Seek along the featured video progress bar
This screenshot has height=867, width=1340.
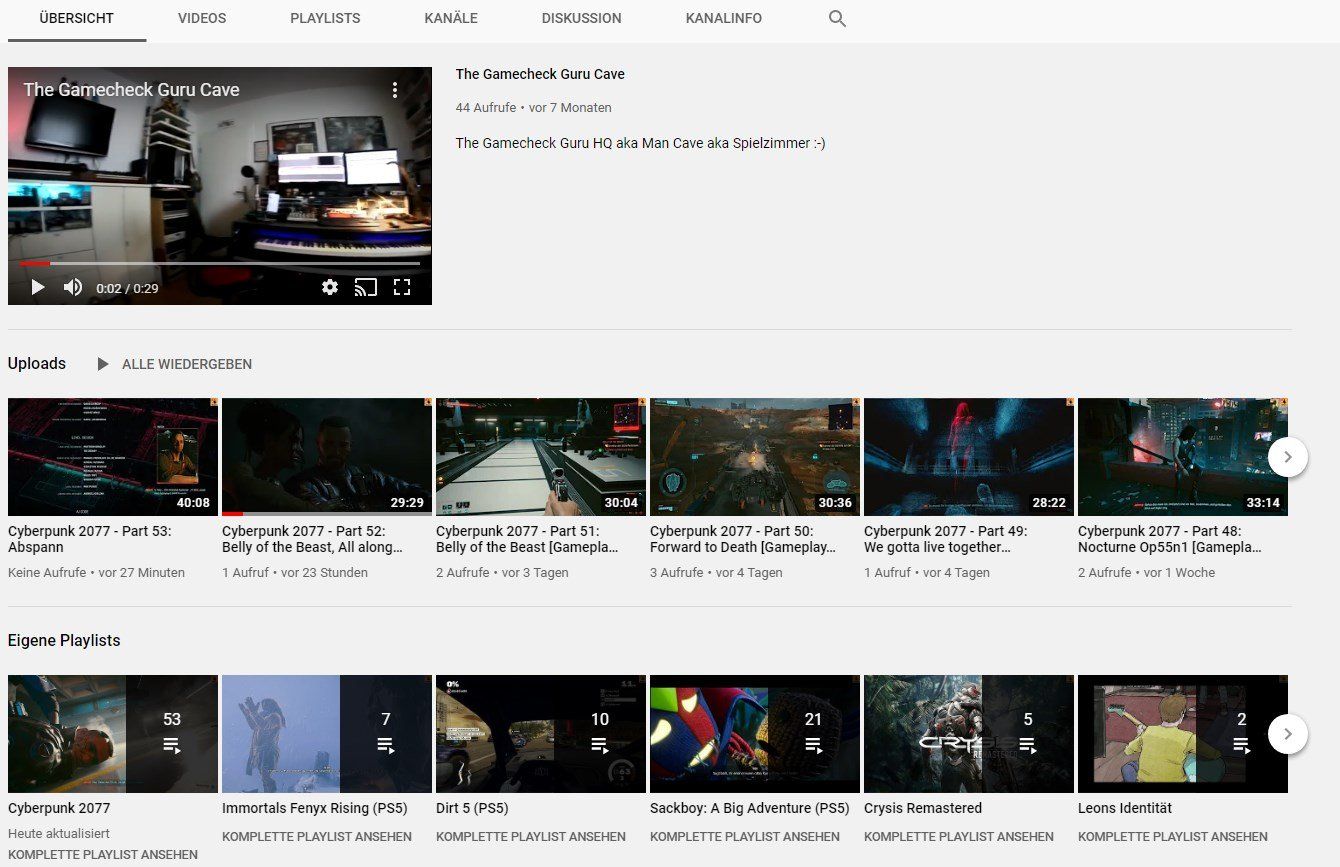(220, 264)
